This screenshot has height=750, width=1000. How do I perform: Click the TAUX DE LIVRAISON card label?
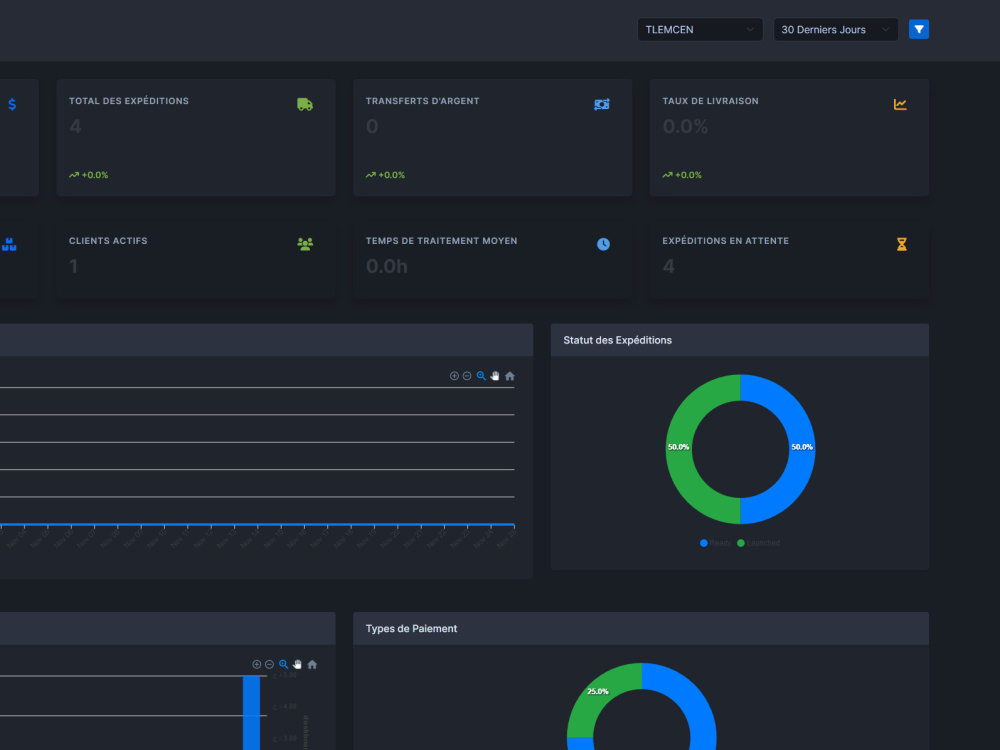pos(710,101)
